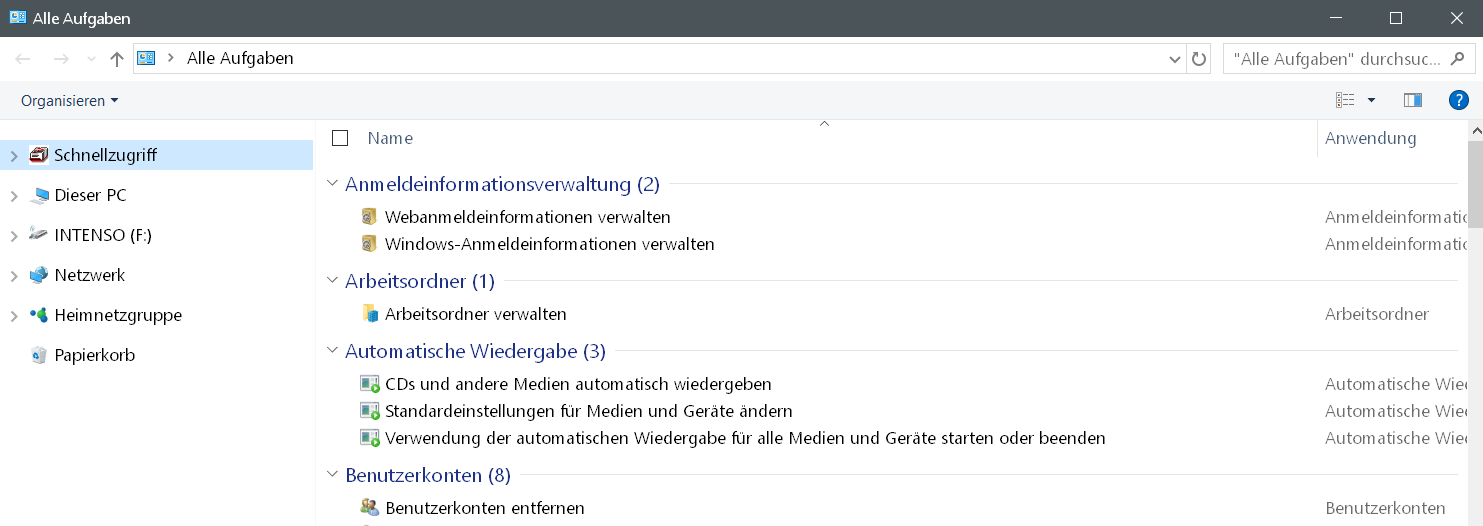This screenshot has height=526, width=1483.
Task: Click the refresh button in address bar
Action: pos(1199,59)
